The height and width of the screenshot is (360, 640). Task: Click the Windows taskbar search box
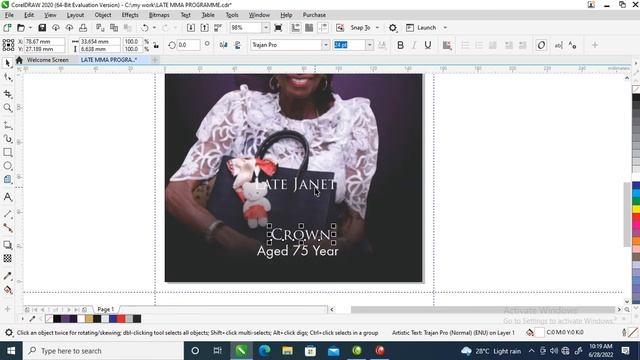coord(103,351)
